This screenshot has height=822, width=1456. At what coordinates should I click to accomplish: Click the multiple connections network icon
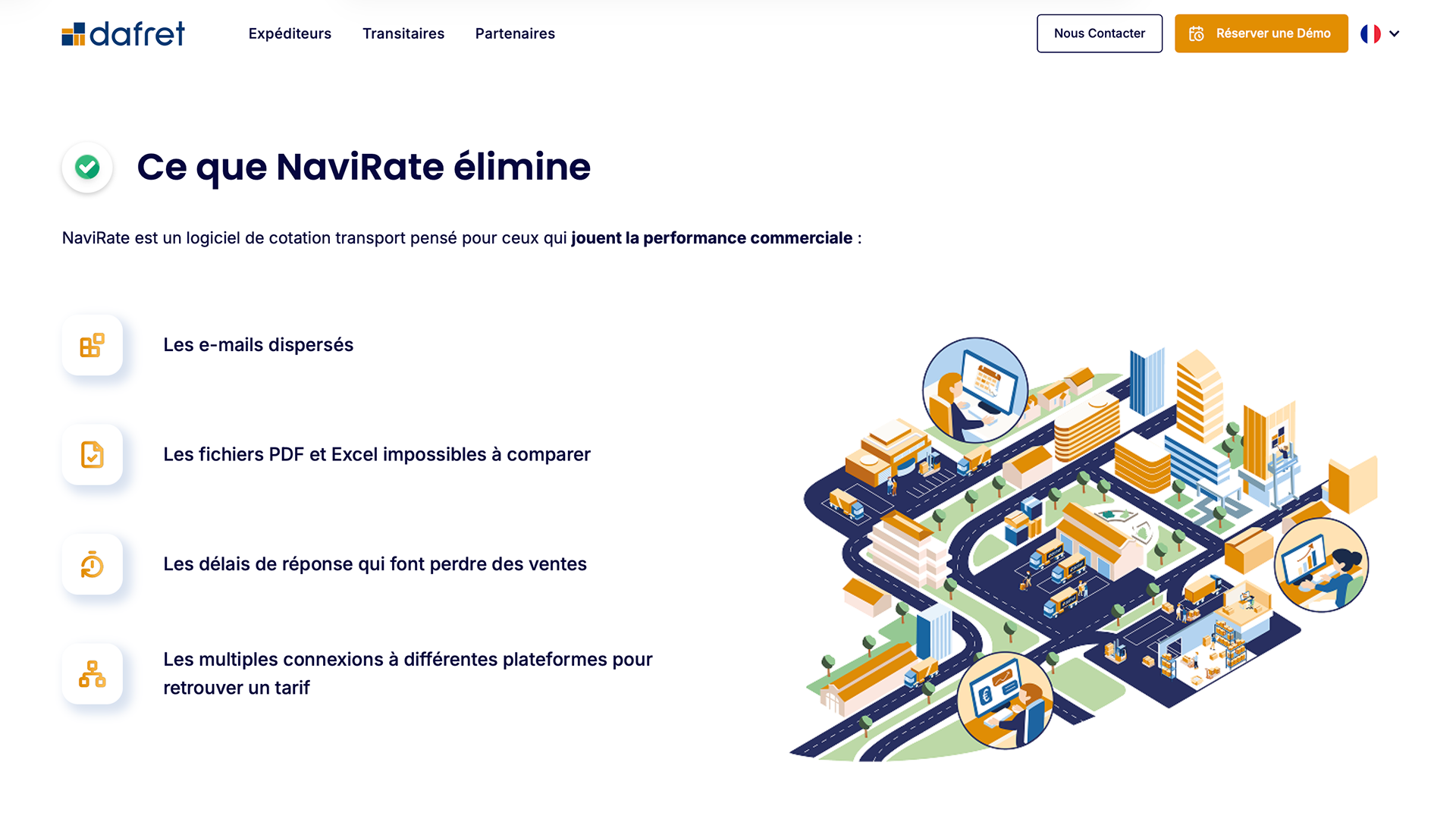tap(92, 673)
